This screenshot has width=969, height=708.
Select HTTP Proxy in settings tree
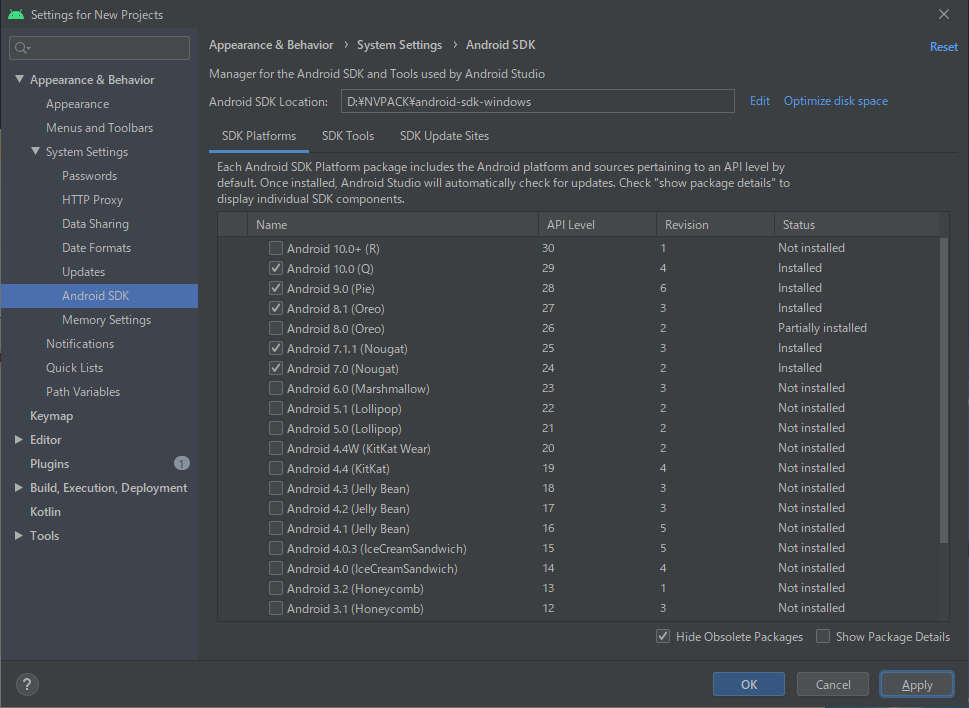coord(93,200)
